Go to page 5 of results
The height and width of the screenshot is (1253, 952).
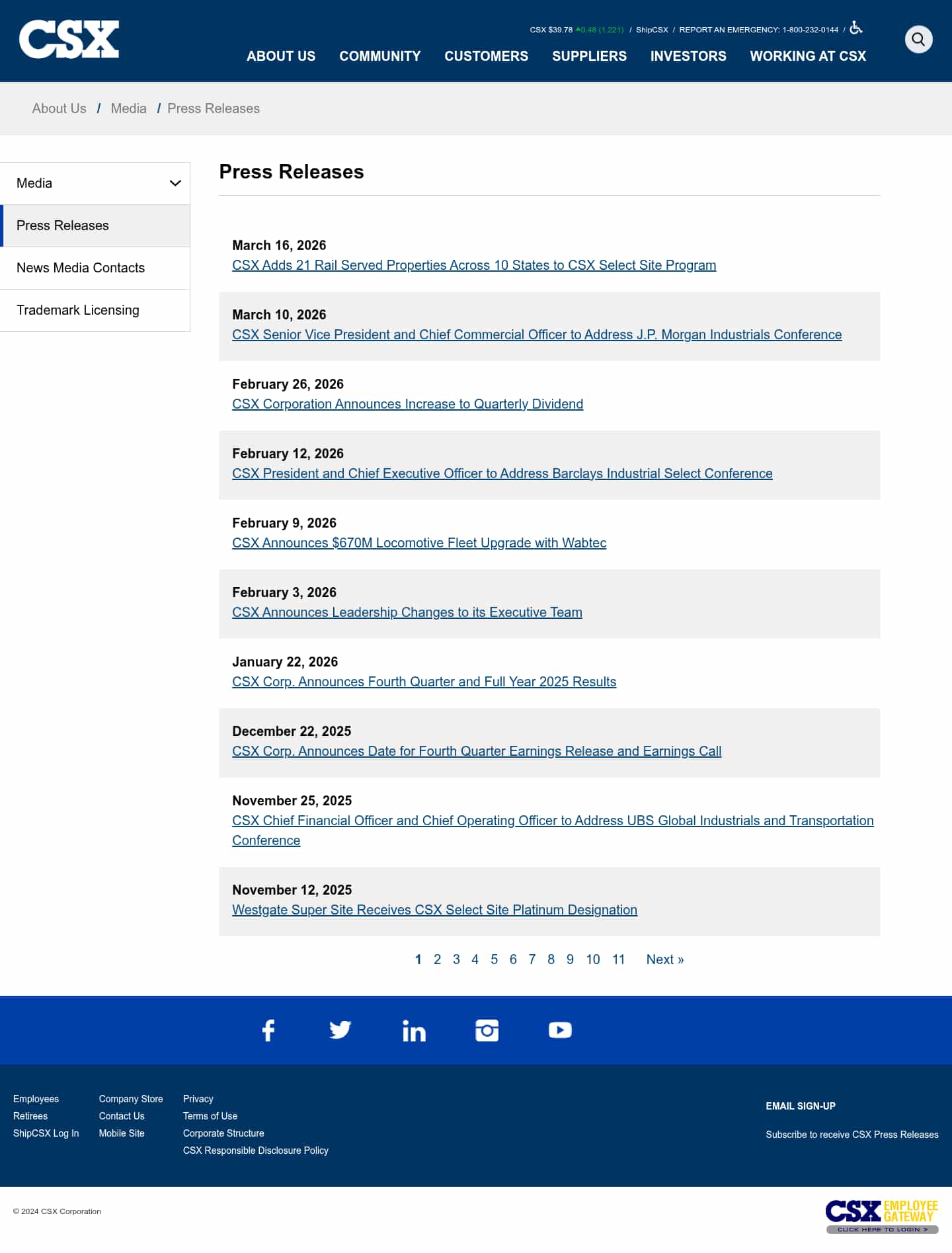(x=494, y=959)
